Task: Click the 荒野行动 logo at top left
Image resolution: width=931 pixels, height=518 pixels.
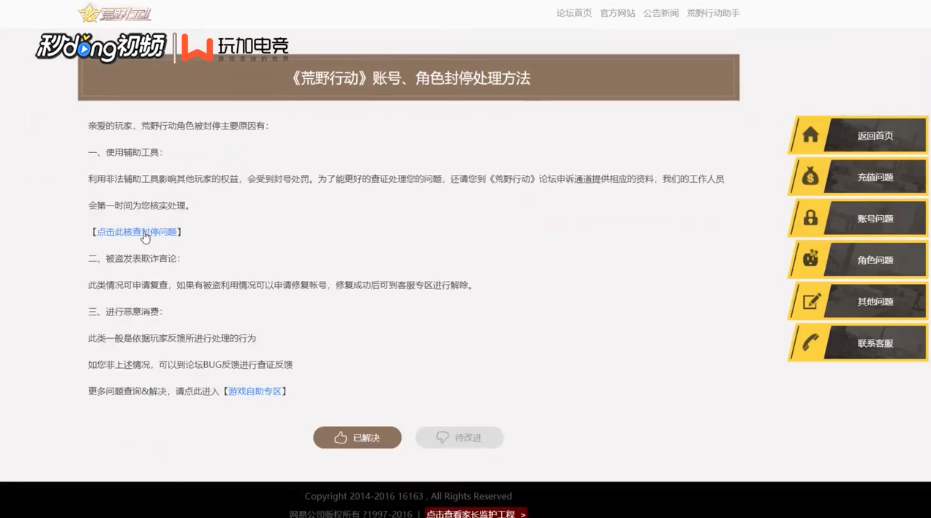Action: [x=115, y=12]
